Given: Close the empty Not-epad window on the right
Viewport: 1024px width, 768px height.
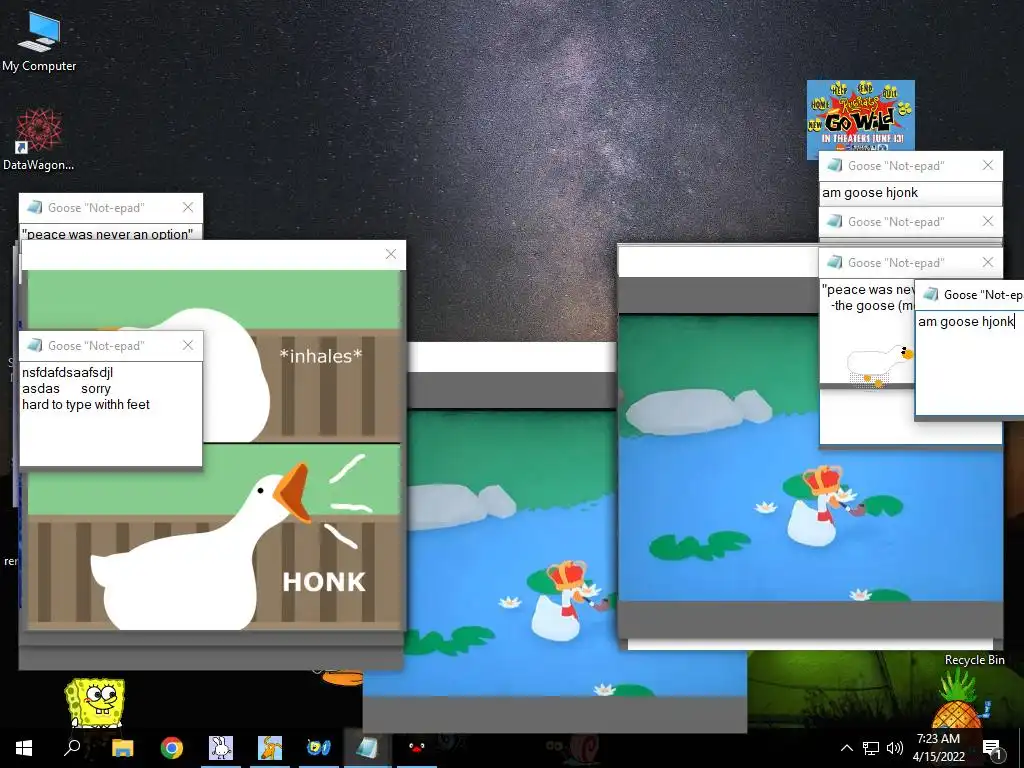Looking at the screenshot, I should click(x=988, y=221).
